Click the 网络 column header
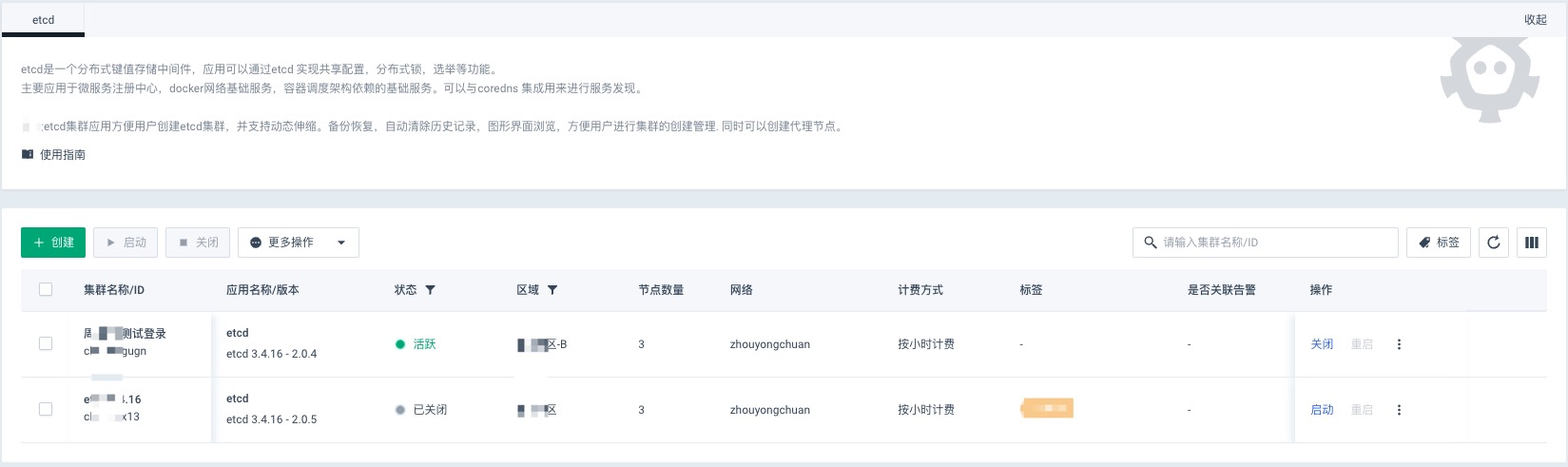Screen dimensions: 1568x467 (742, 290)
